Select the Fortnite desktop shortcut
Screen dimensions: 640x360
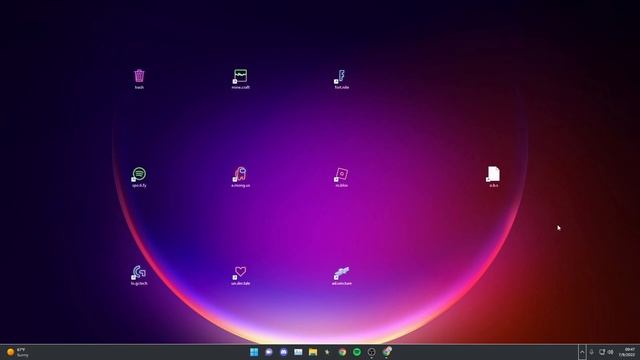click(x=342, y=79)
